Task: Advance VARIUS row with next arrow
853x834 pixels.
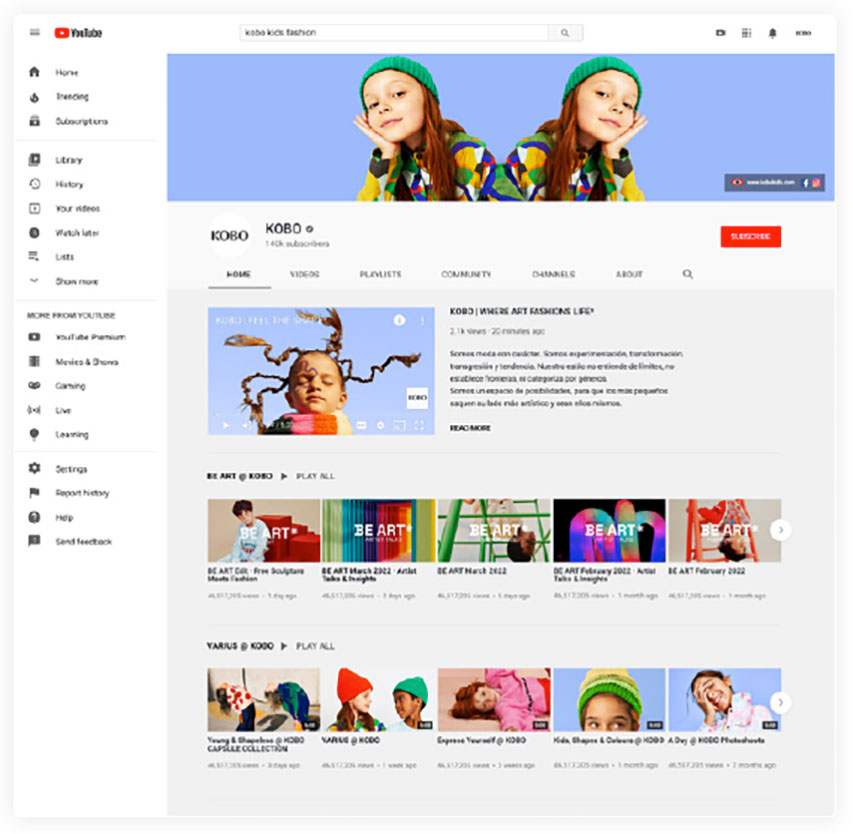Action: (x=781, y=702)
